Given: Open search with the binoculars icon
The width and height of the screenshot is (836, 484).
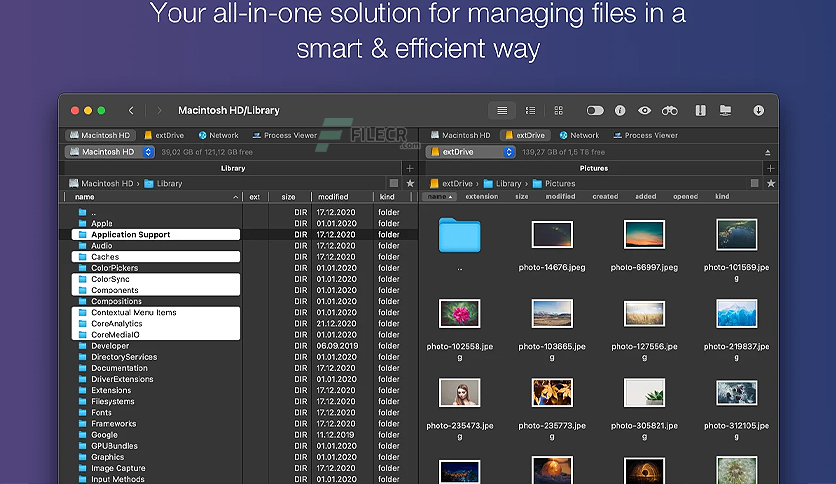Looking at the screenshot, I should coord(670,110).
